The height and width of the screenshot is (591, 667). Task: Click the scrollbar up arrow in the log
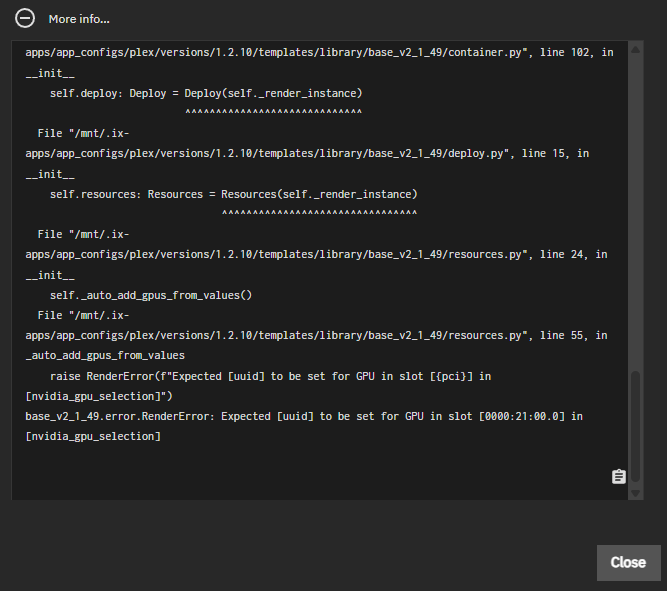636,47
